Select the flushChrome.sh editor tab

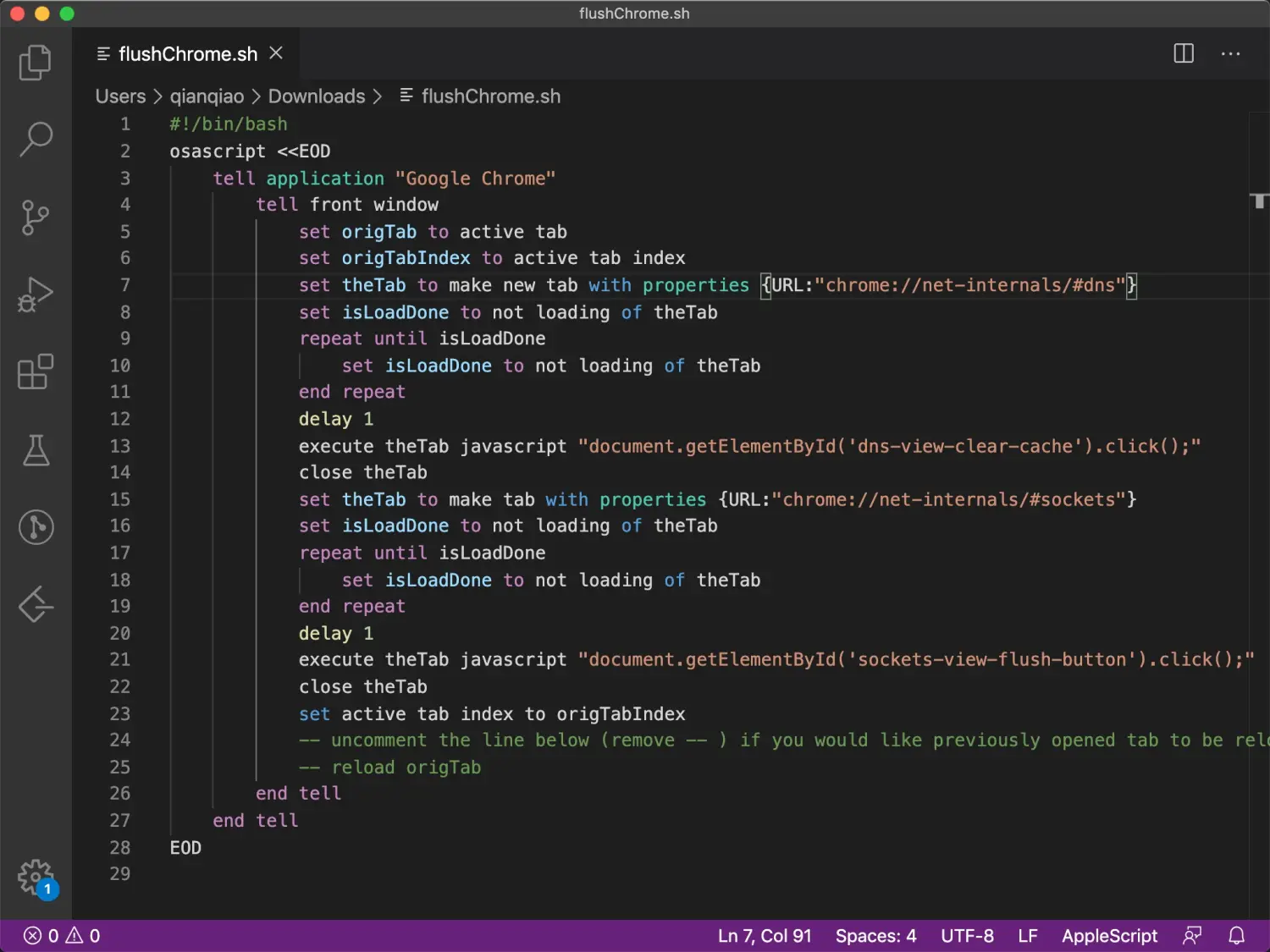click(187, 54)
